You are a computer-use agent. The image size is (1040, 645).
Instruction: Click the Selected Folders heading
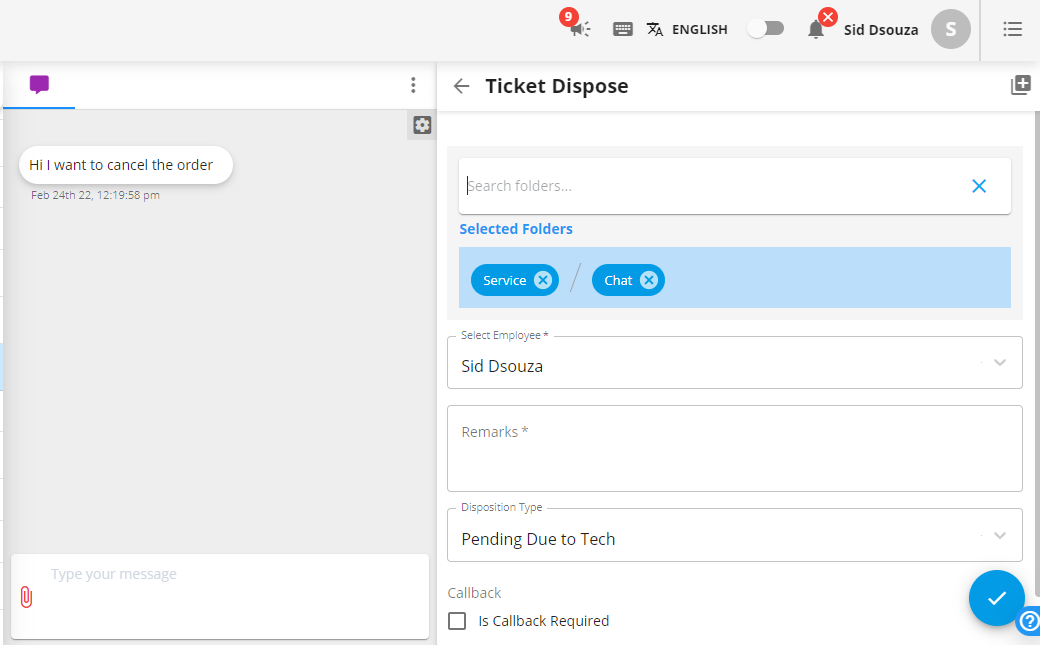(516, 229)
